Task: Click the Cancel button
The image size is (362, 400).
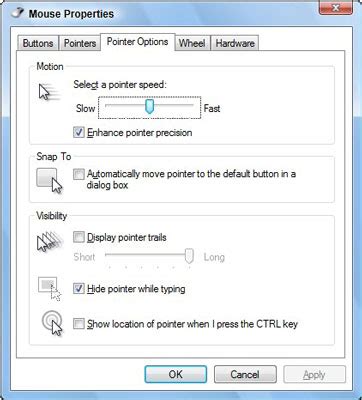Action: point(245,374)
